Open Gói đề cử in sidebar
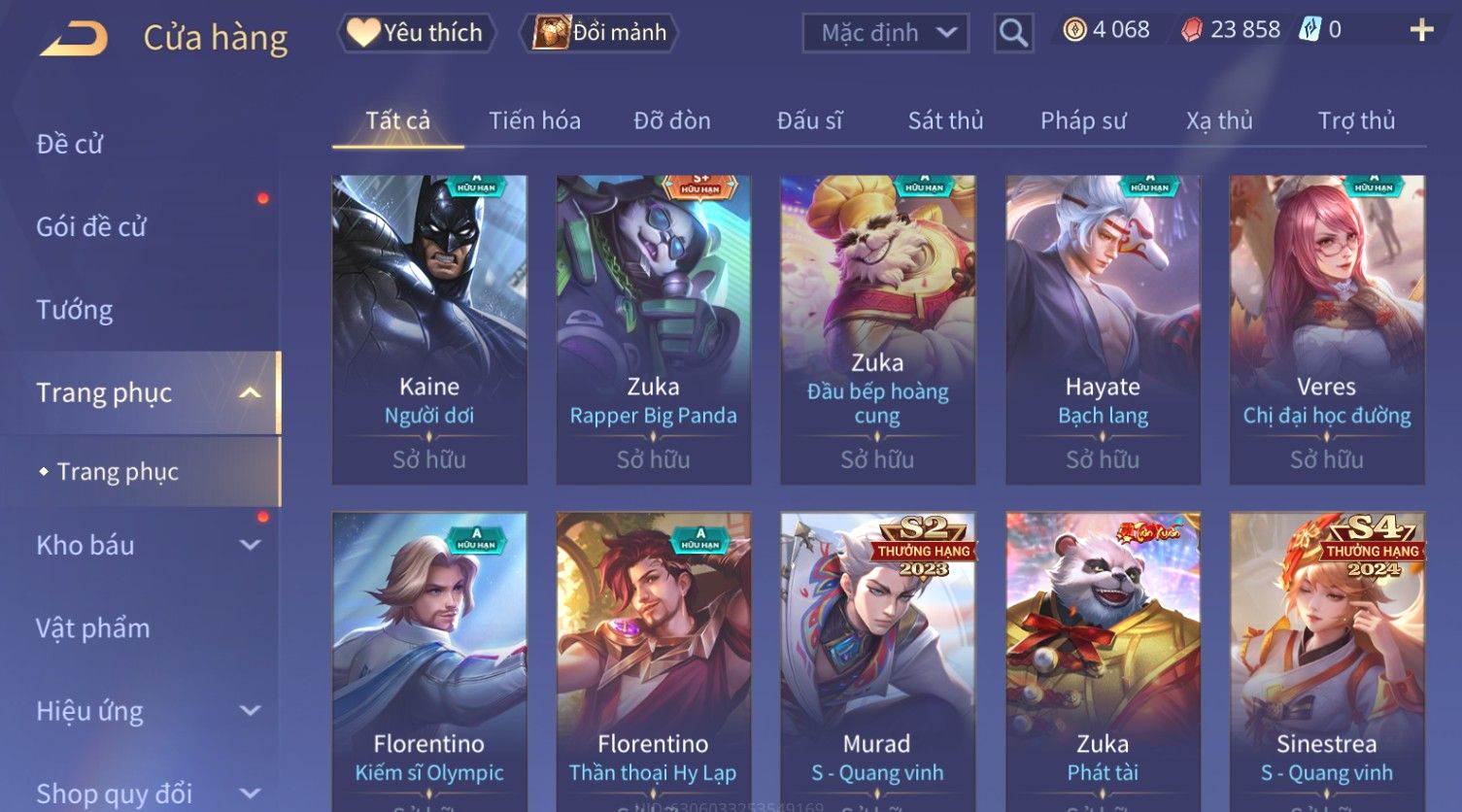 point(91,226)
